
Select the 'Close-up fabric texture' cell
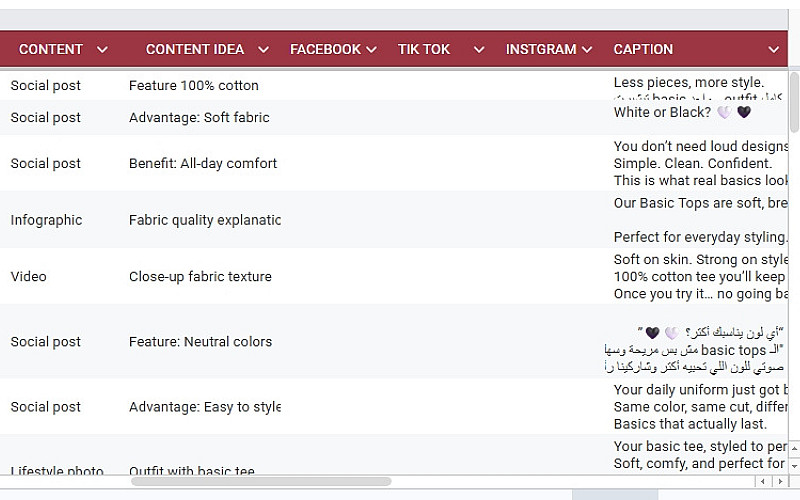pyautogui.click(x=200, y=276)
